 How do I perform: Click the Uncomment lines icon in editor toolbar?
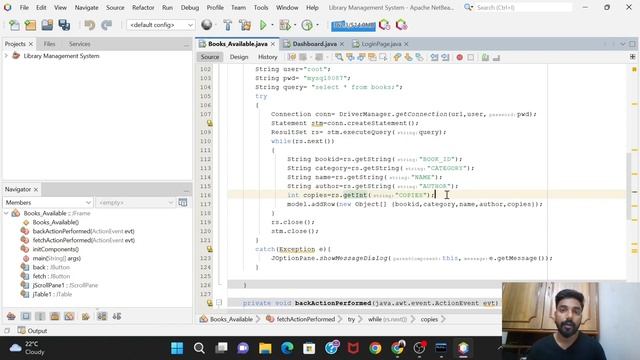point(496,58)
